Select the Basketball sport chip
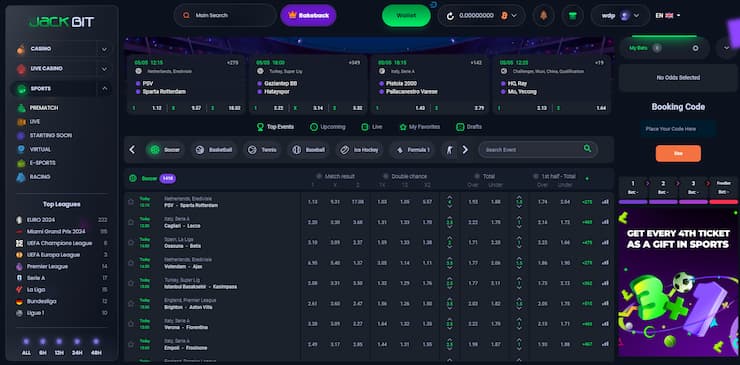This screenshot has width=740, height=365. point(214,150)
